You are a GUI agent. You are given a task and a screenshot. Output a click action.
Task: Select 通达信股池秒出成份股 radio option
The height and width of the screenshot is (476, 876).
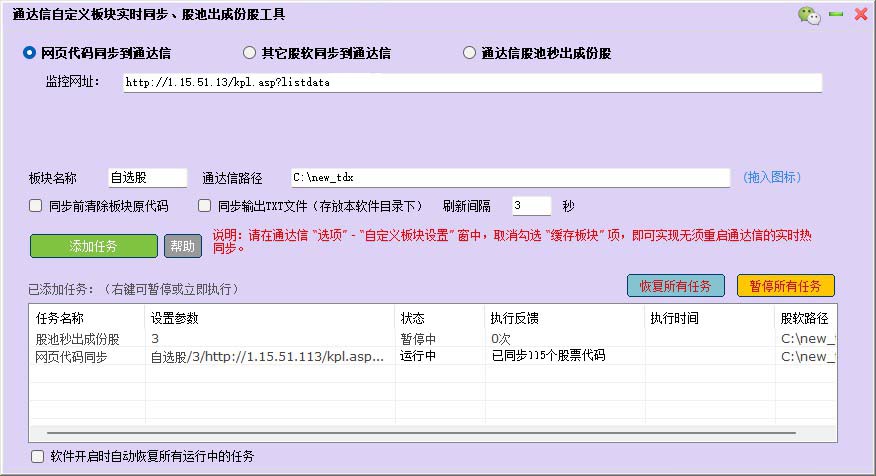click(470, 53)
